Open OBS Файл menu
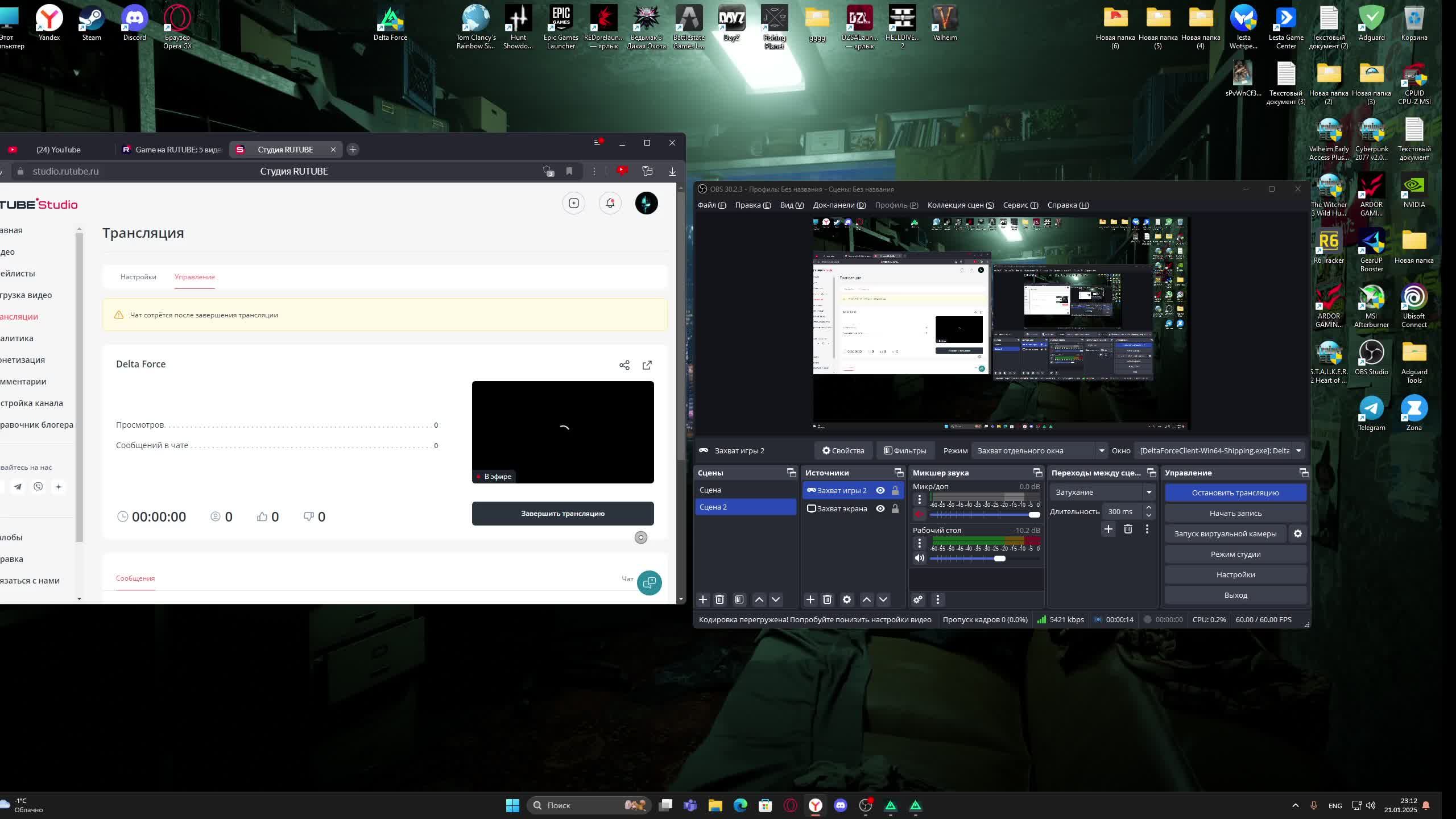The height and width of the screenshot is (819, 1456). pyautogui.click(x=712, y=205)
